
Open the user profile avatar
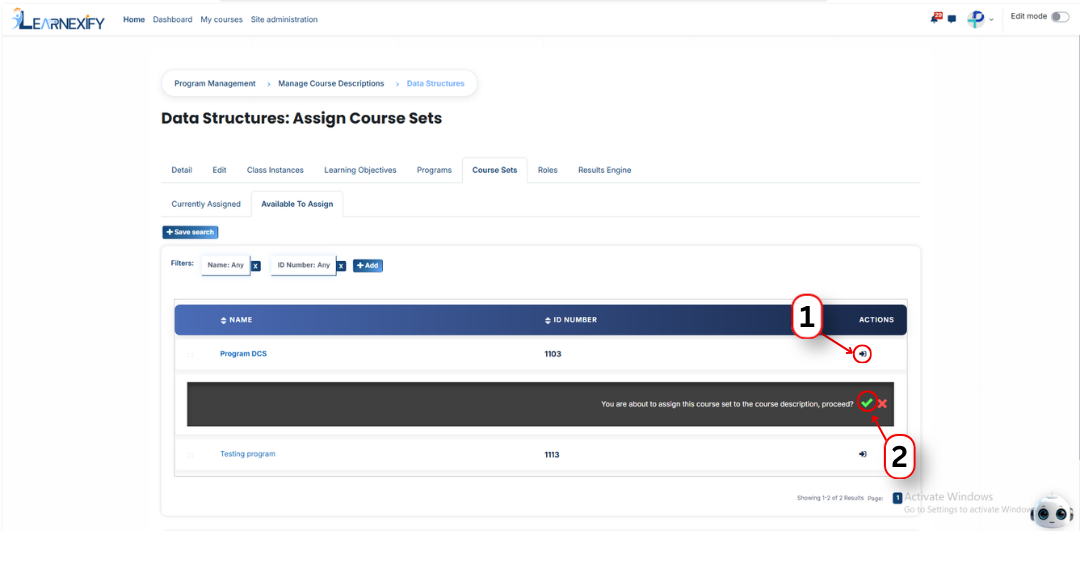(975, 19)
